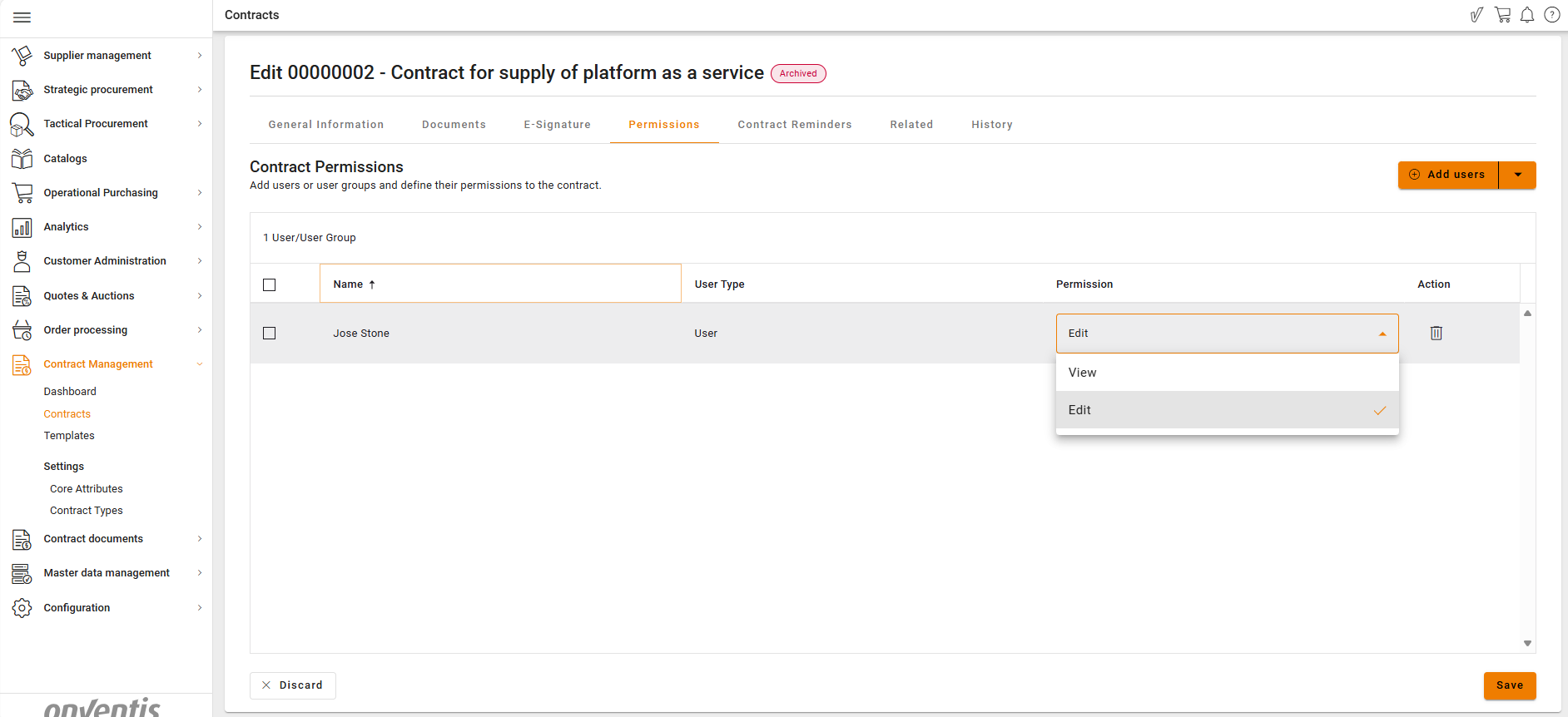This screenshot has height=717, width=1568.
Task: Click the help question mark icon
Action: [1552, 15]
